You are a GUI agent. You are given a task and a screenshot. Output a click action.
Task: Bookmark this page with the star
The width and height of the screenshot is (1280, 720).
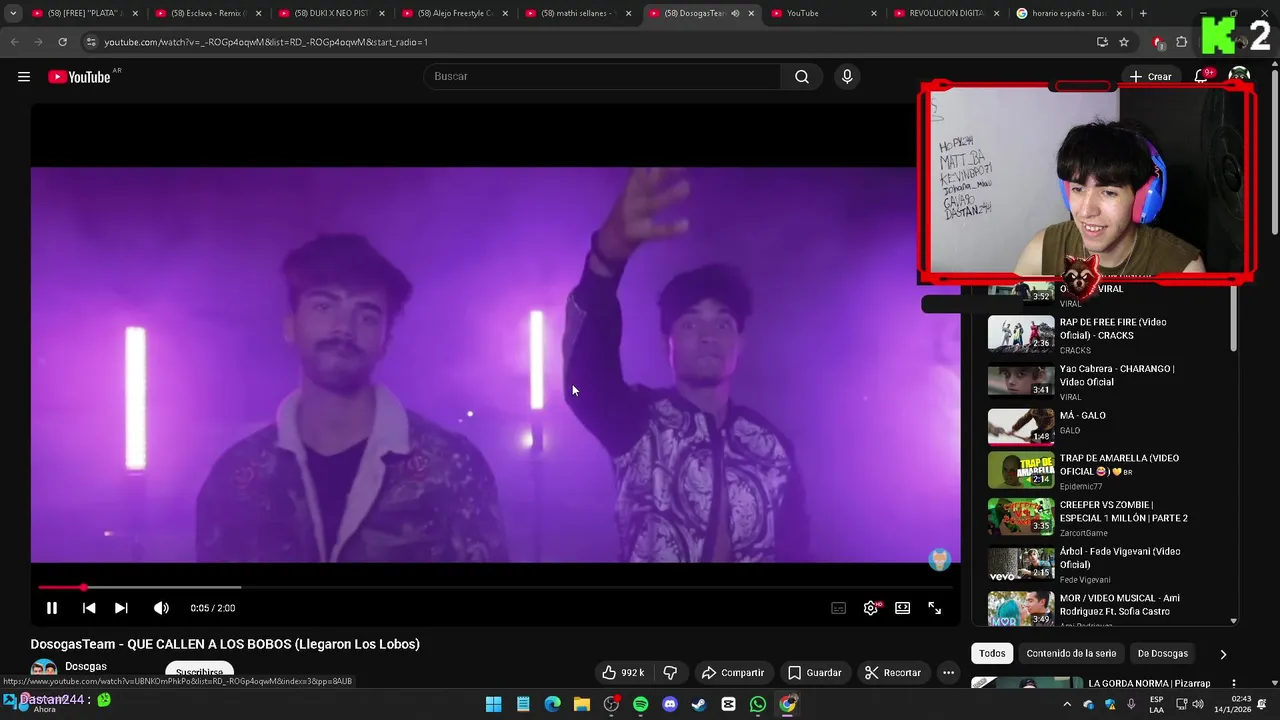click(1124, 42)
